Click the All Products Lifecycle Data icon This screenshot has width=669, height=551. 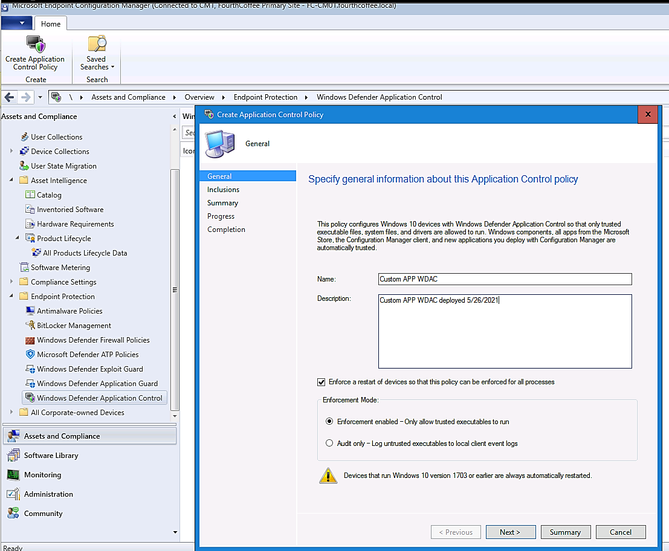[x=37, y=253]
